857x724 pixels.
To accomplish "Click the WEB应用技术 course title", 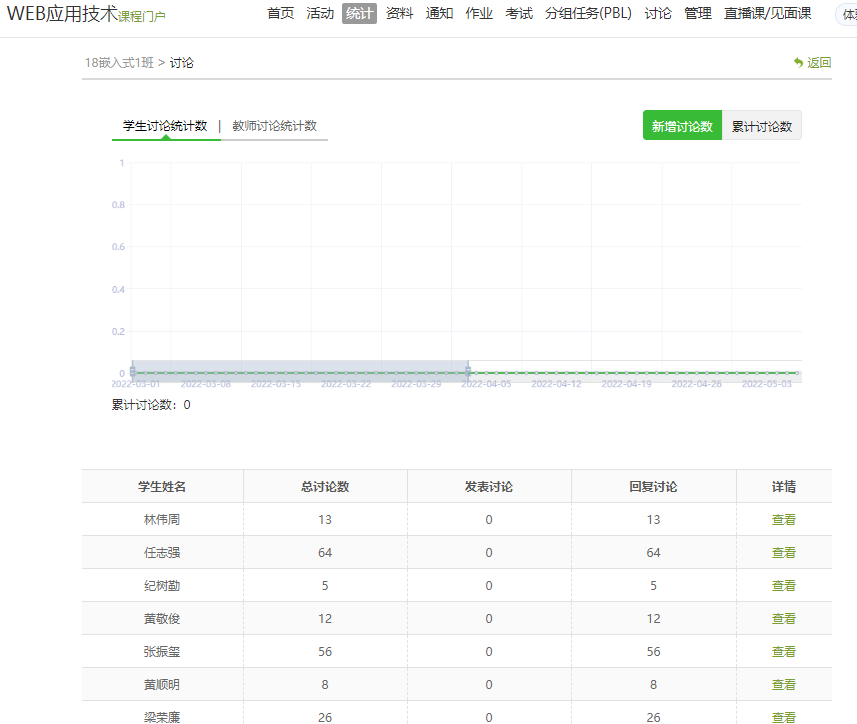I will (62, 14).
